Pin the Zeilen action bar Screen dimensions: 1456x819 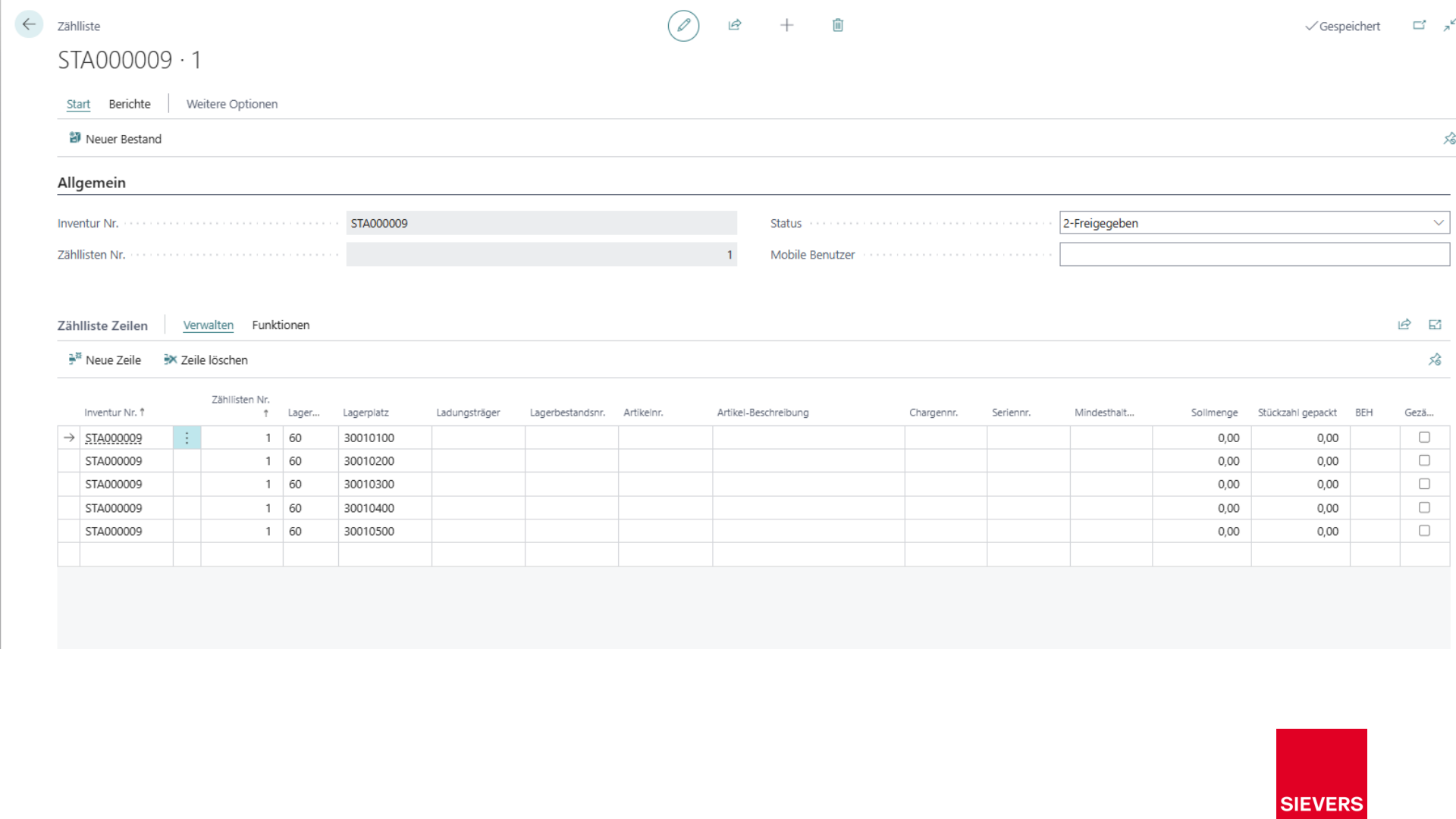(1435, 359)
